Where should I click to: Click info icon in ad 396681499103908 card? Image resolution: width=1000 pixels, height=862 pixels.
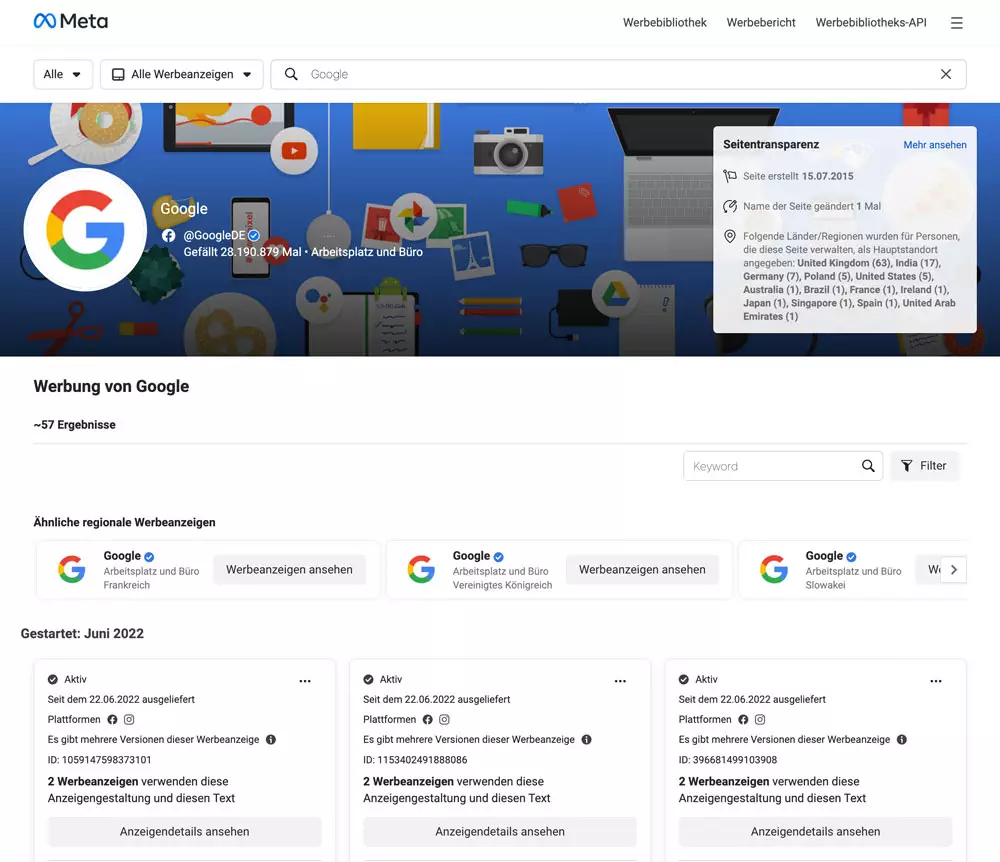pos(902,740)
